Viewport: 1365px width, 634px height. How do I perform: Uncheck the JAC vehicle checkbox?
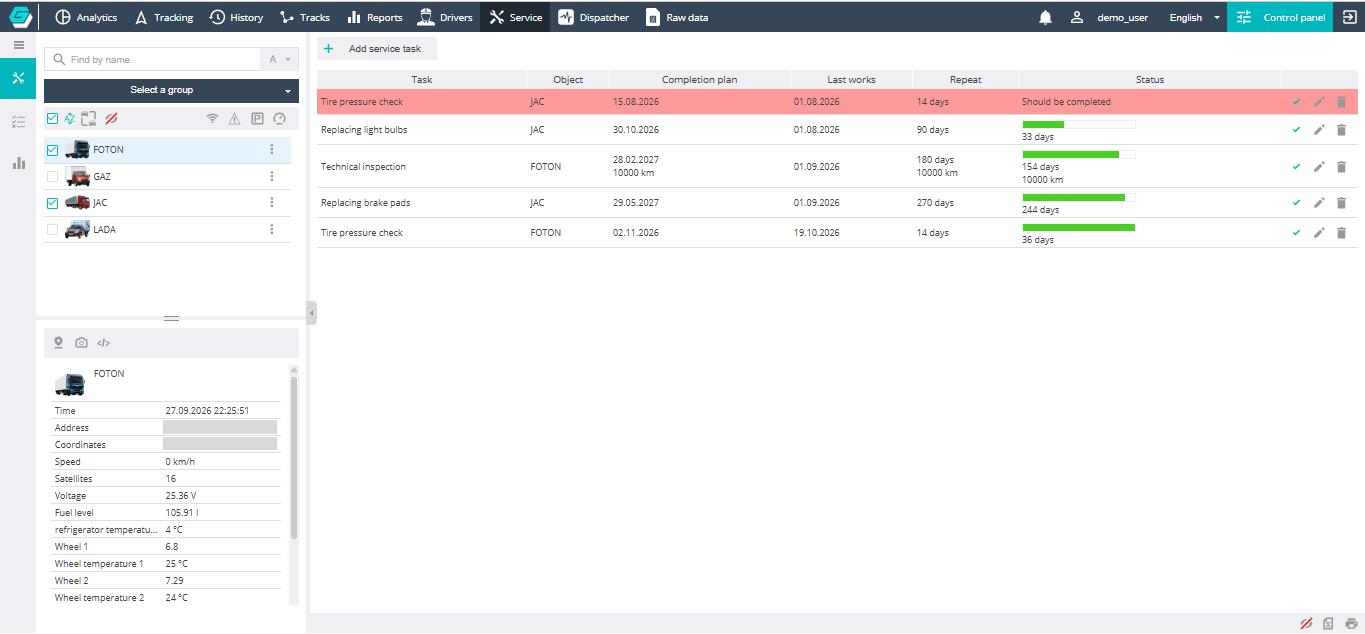point(53,203)
